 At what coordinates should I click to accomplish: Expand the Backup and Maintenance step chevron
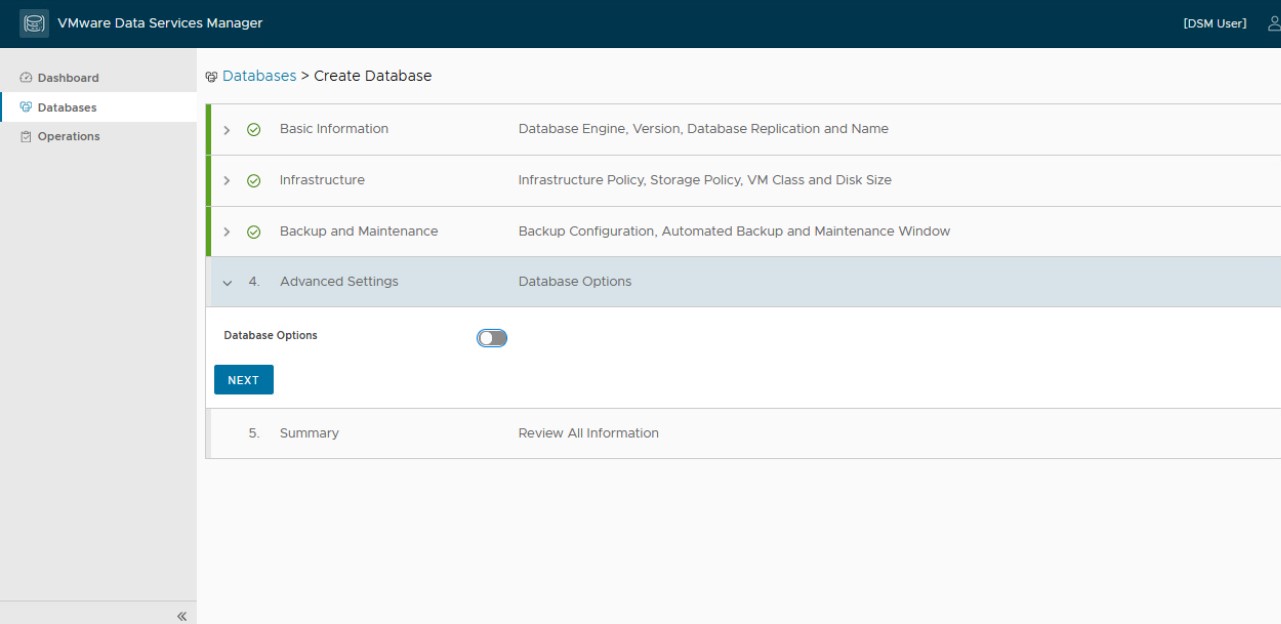227,232
